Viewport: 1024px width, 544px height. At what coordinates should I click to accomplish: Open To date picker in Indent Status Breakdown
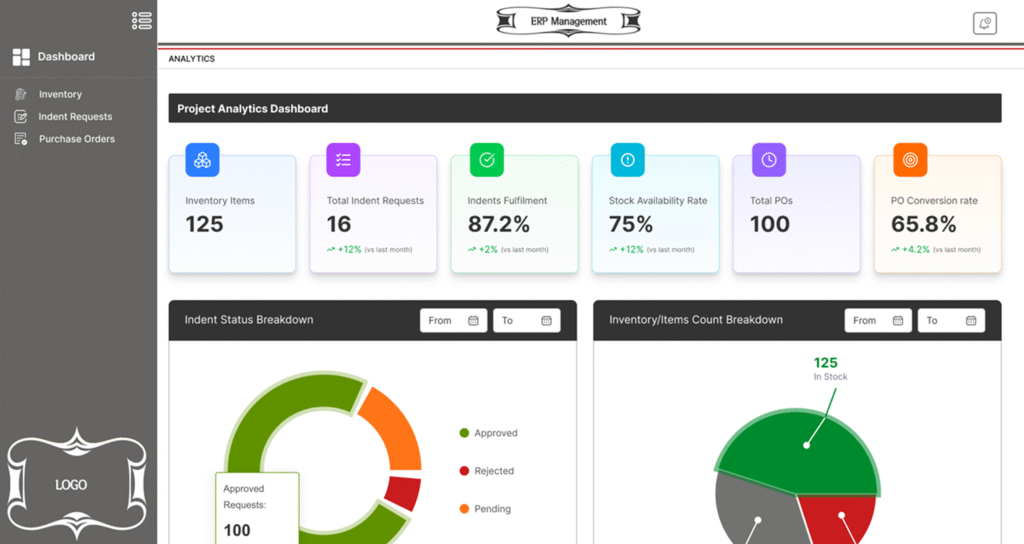pyautogui.click(x=526, y=321)
